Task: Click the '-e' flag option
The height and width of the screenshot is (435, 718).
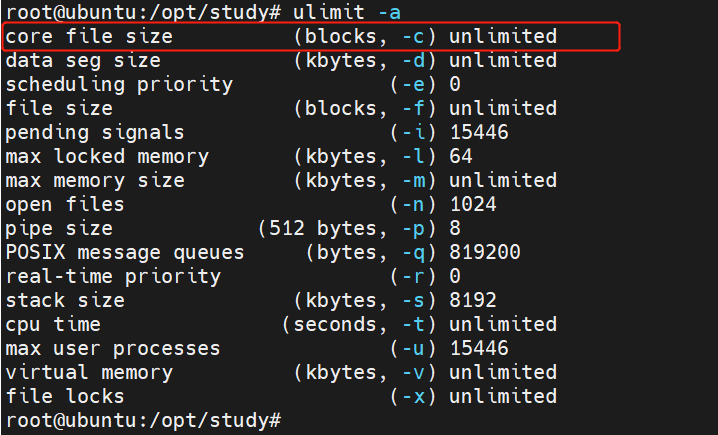Action: (413, 84)
